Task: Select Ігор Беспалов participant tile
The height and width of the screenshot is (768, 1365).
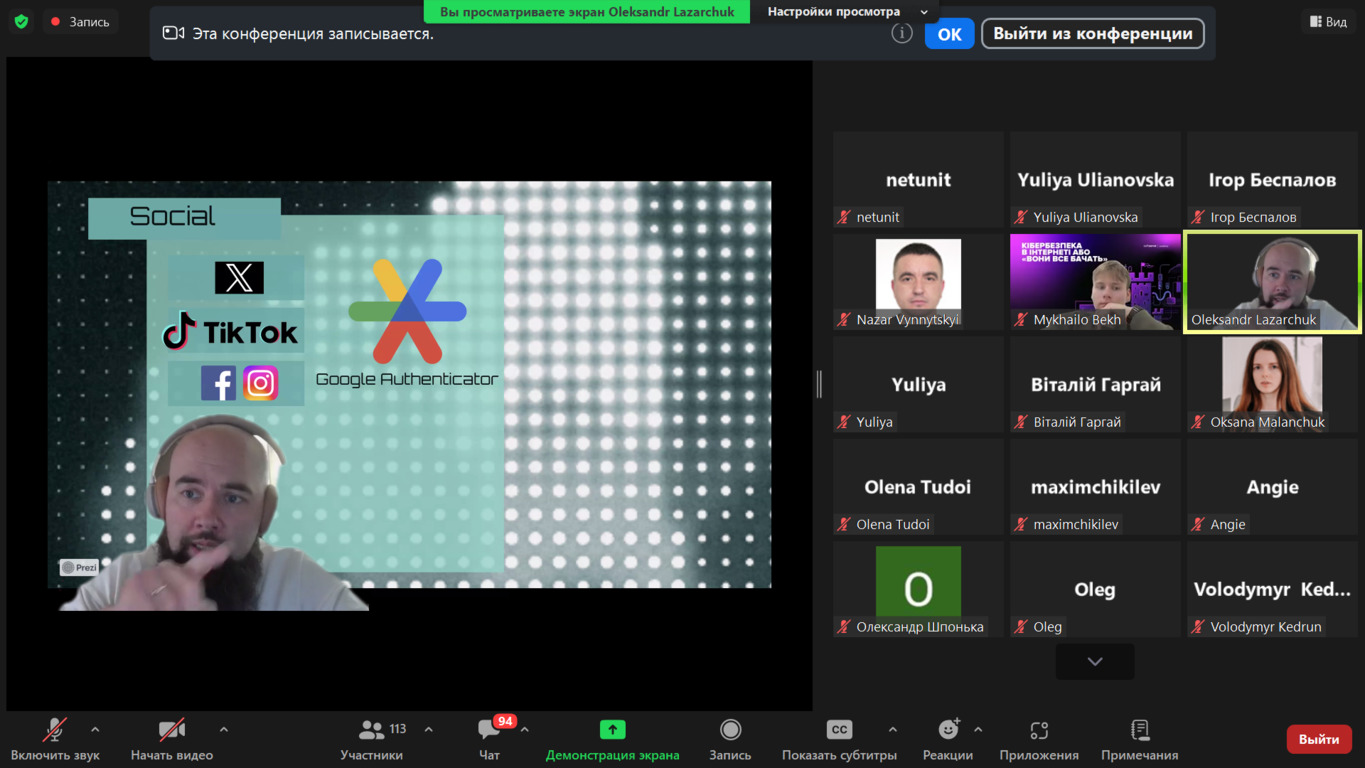Action: point(1272,179)
